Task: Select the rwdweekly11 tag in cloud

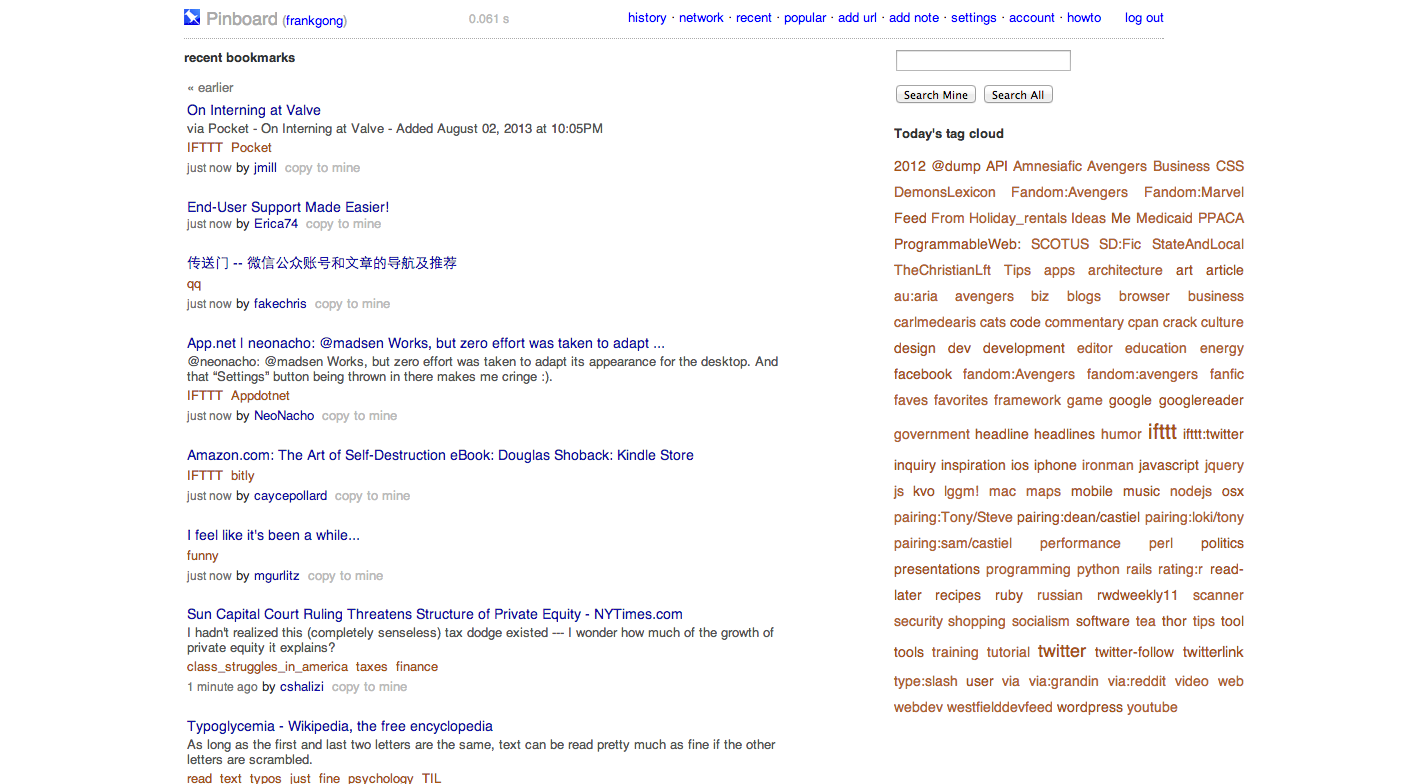Action: [x=1137, y=596]
